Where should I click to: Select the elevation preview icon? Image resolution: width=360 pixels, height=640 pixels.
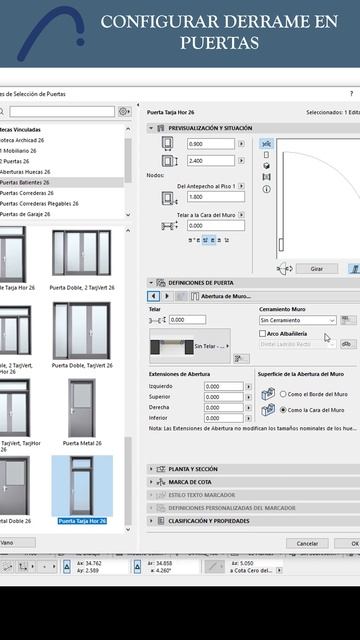coord(266,155)
